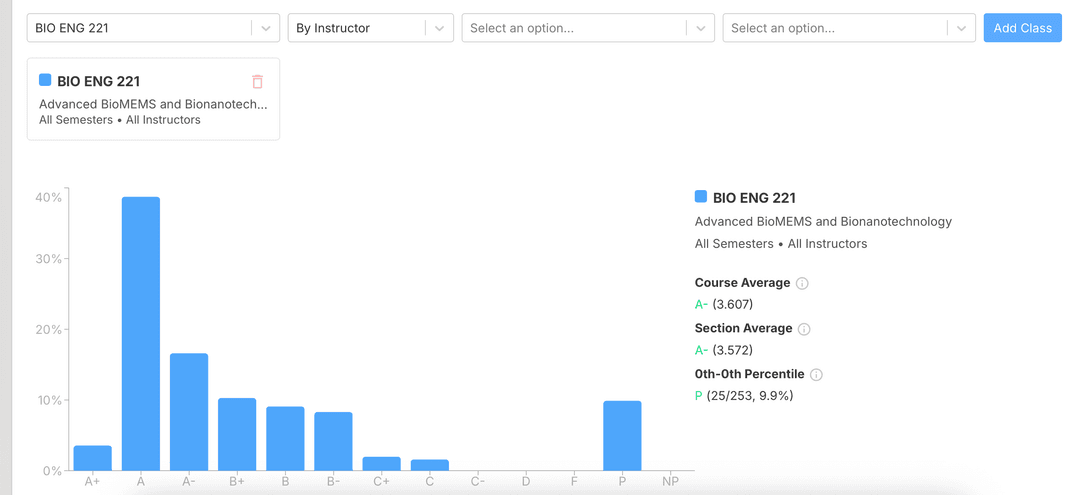
Task: Click the Add Class button
Action: [x=1022, y=28]
